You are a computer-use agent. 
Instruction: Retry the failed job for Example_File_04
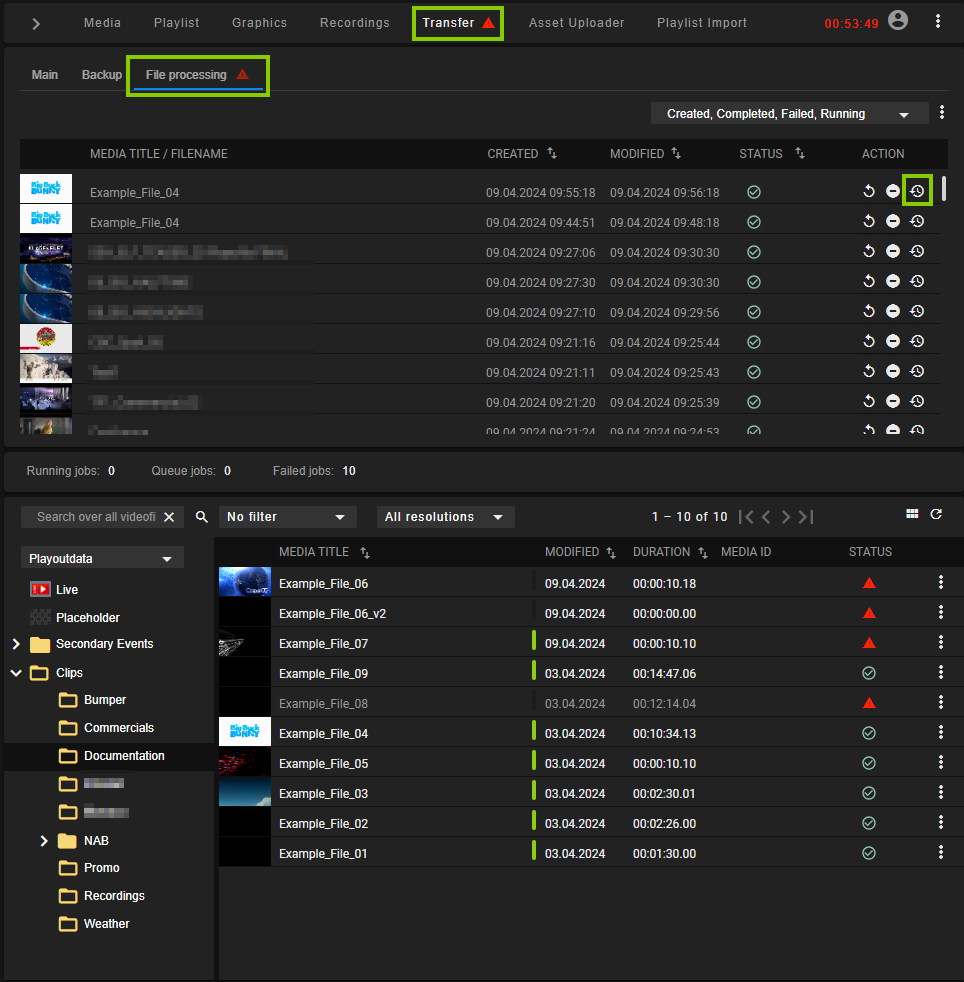pyautogui.click(x=869, y=190)
